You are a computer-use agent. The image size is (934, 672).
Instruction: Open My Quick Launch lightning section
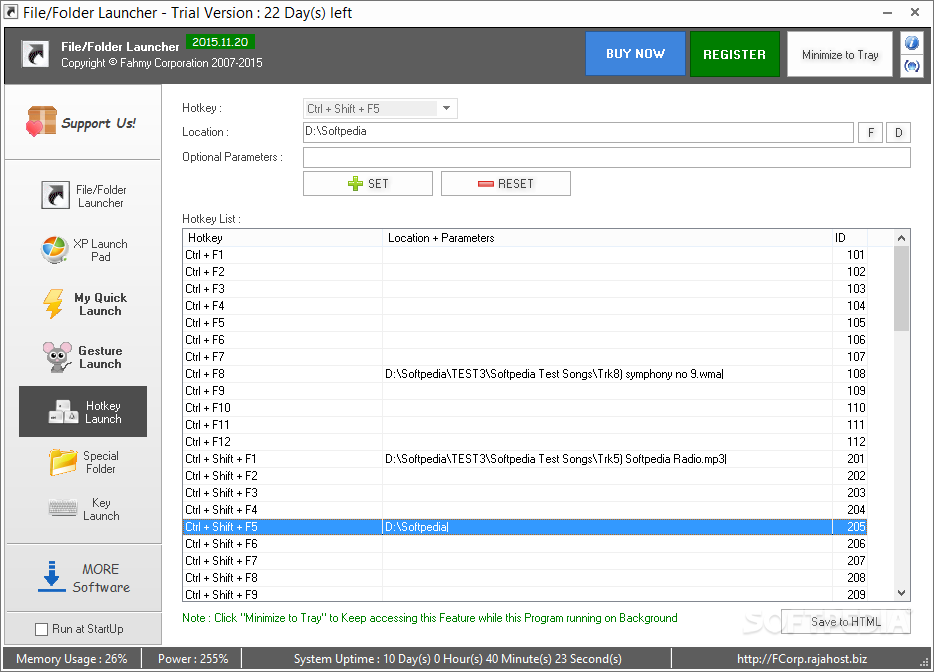[83, 304]
